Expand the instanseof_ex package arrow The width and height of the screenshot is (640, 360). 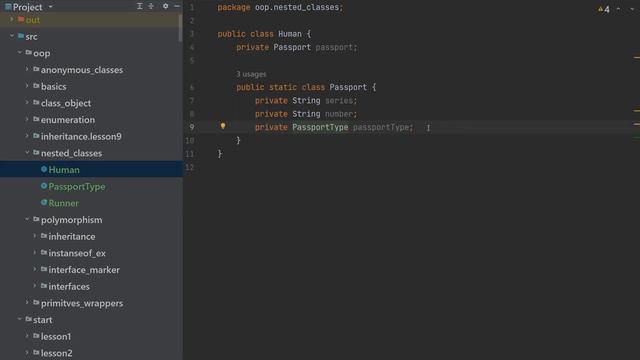(35, 253)
